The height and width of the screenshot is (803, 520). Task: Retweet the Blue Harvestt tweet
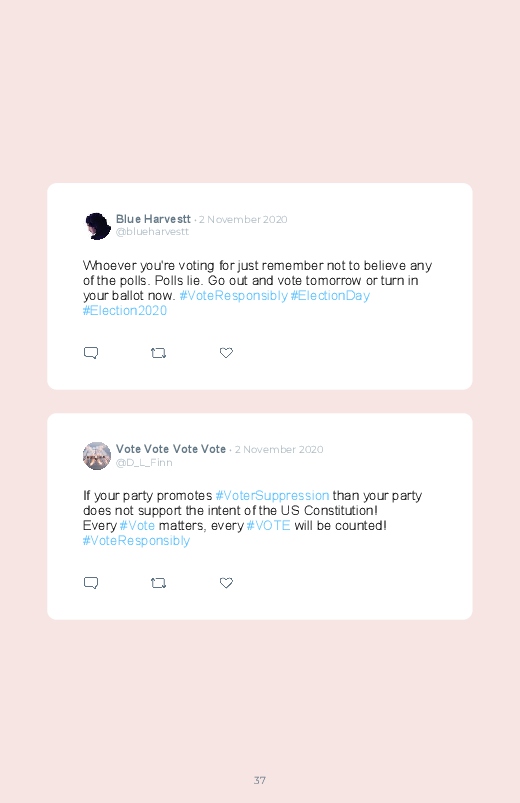pos(158,353)
